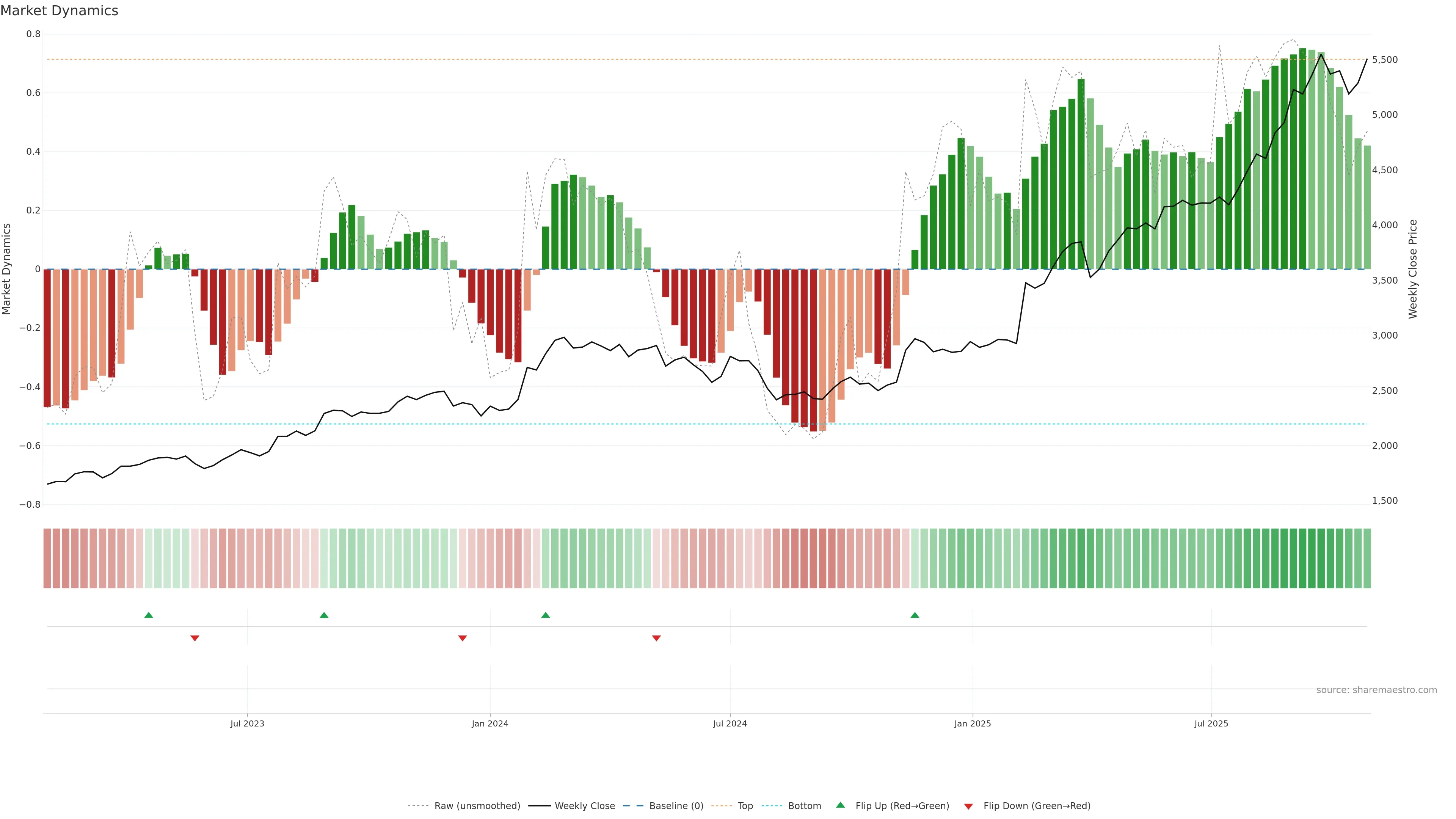Click the Jul 2024 x-axis label

point(730,723)
